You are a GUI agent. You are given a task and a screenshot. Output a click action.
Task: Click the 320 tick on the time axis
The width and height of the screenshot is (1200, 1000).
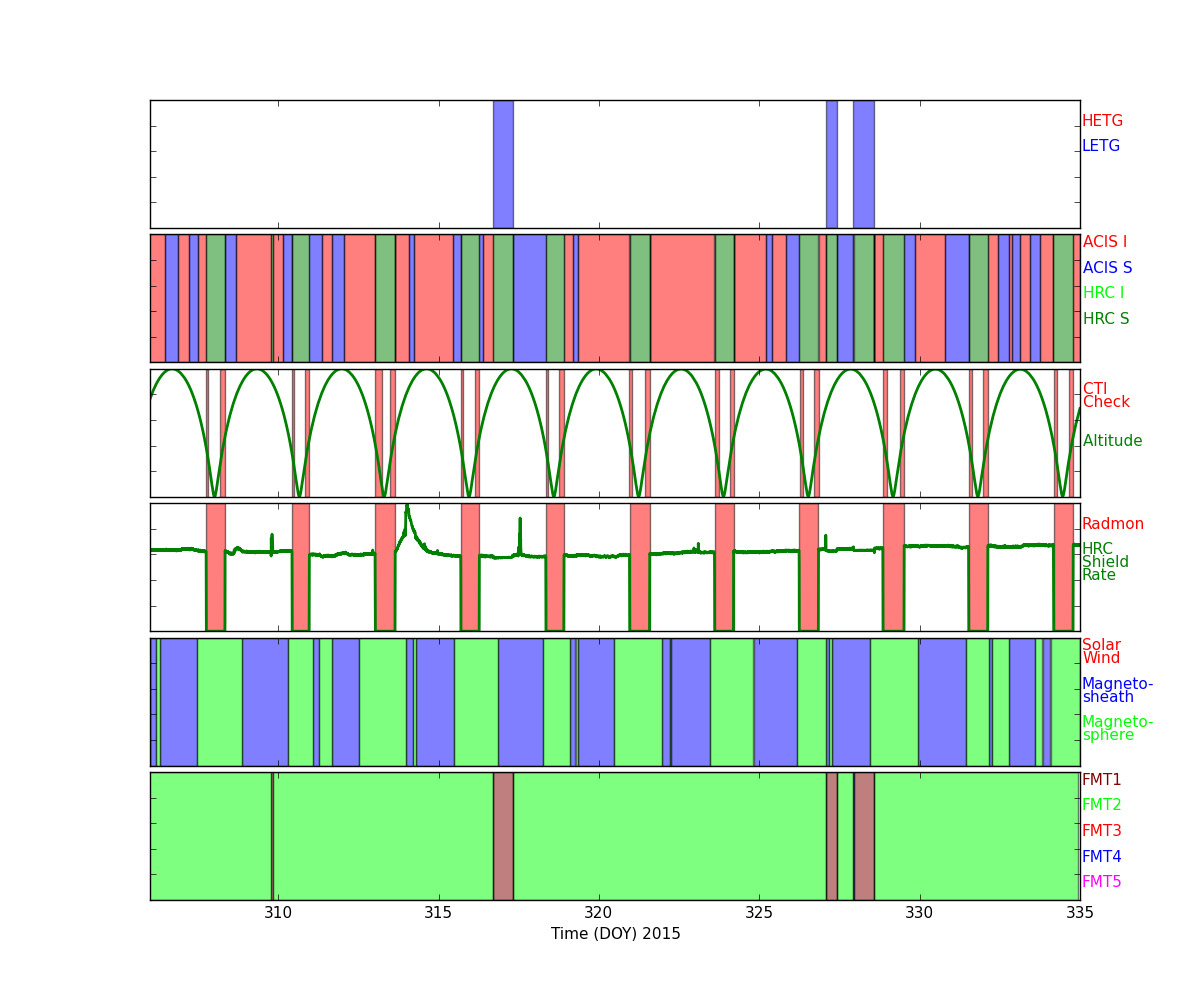(598, 912)
